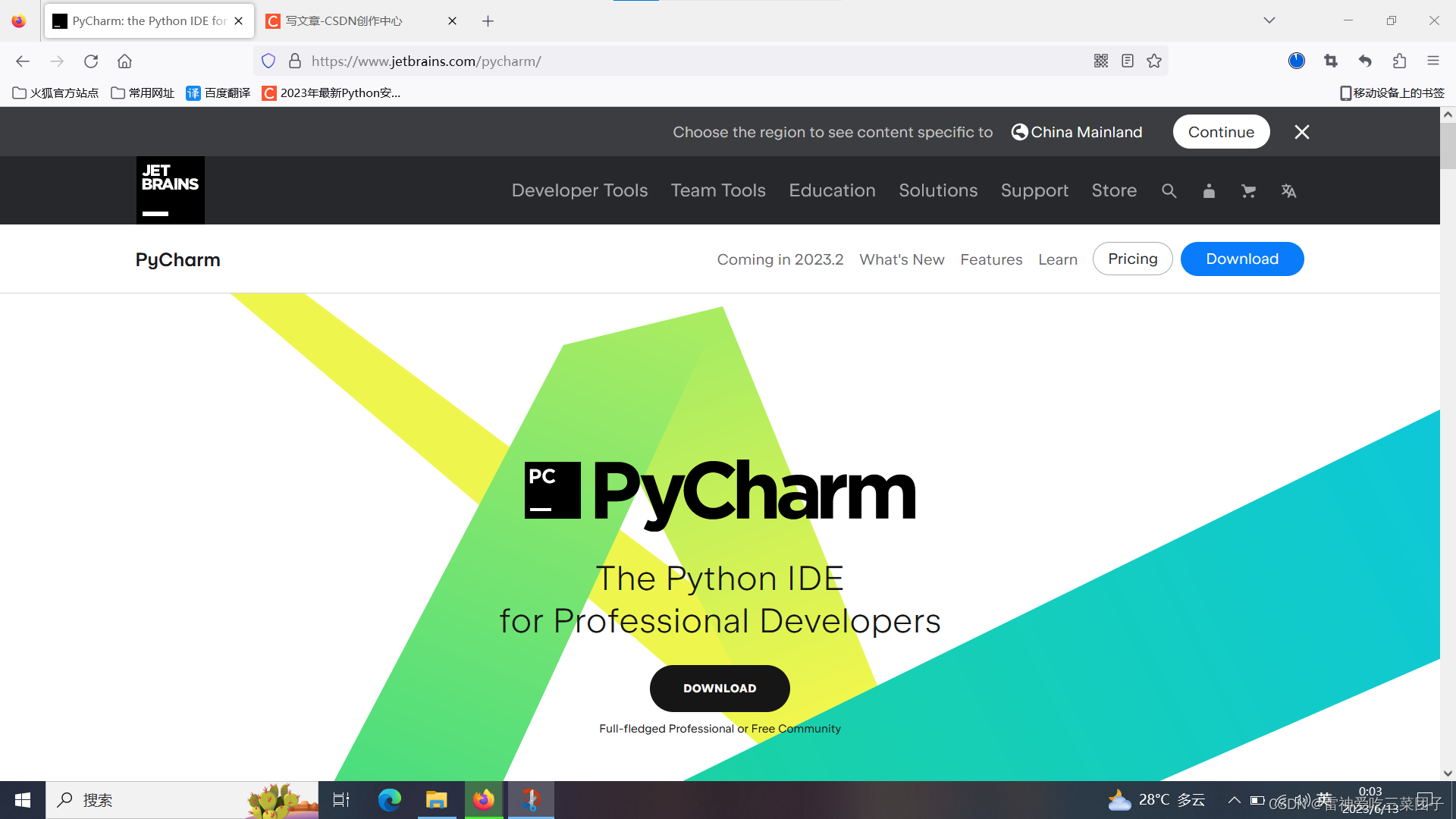This screenshot has width=1456, height=819.
Task: Open the Team Tools menu
Action: [x=718, y=190]
